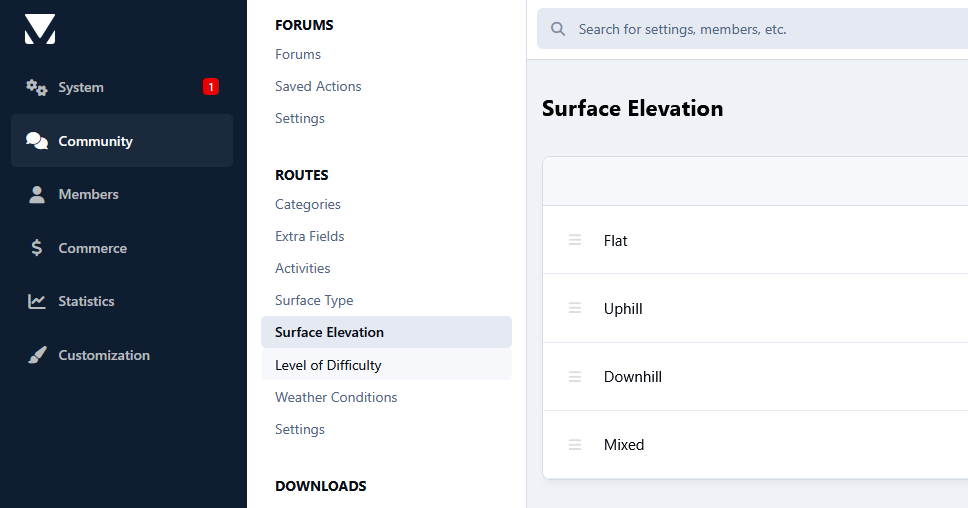Grab the Flat row reorder handle
The height and width of the screenshot is (508, 968).
click(575, 240)
